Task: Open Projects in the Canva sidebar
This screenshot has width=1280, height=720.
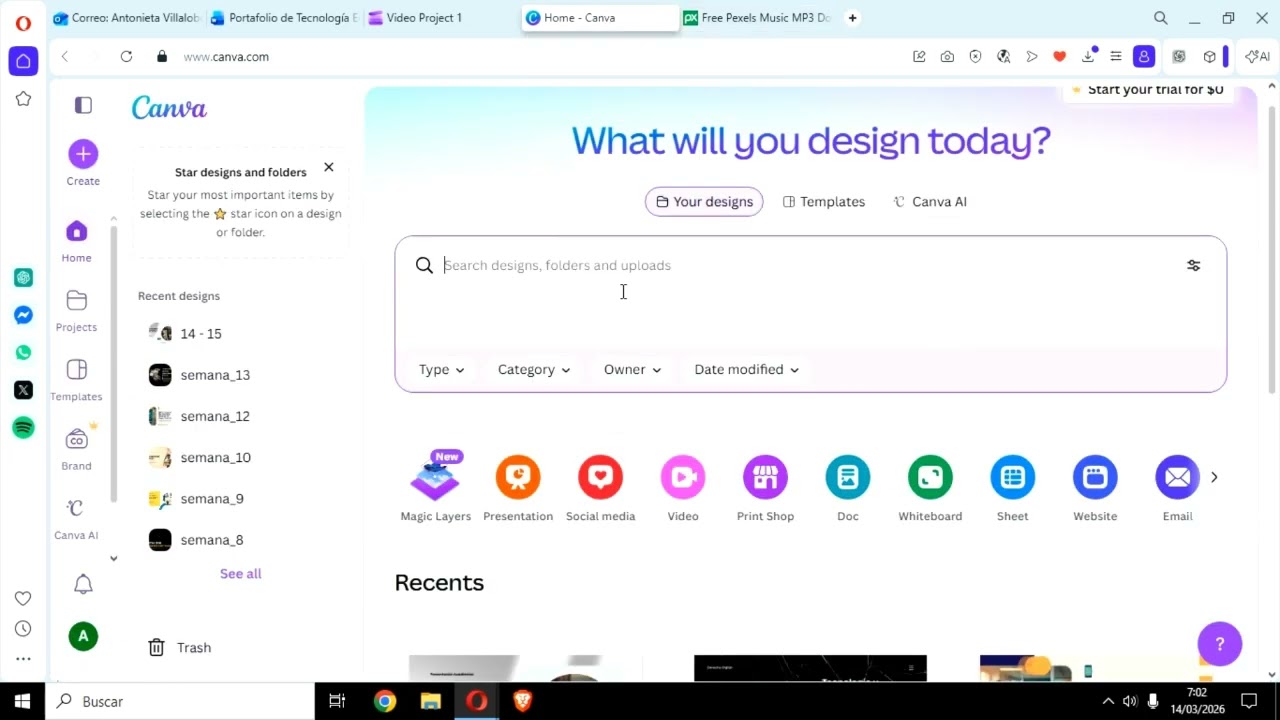Action: [x=76, y=301]
